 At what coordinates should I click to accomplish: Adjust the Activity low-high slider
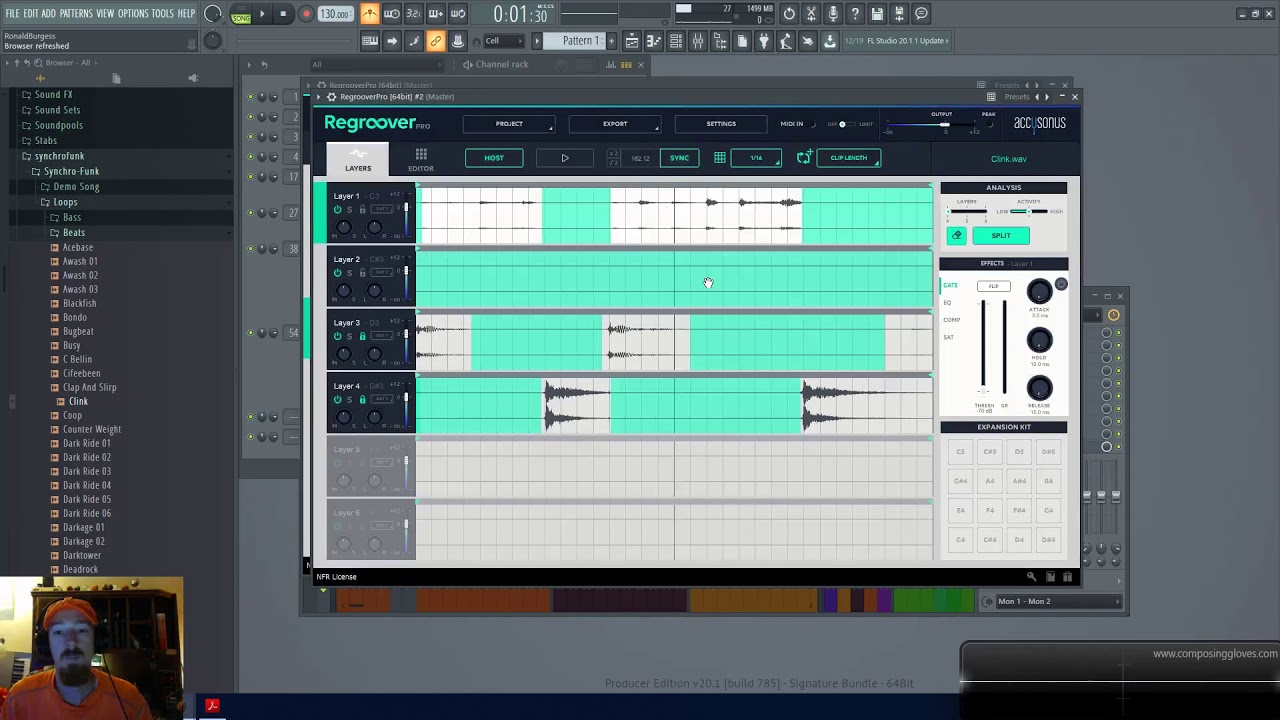click(x=1028, y=211)
